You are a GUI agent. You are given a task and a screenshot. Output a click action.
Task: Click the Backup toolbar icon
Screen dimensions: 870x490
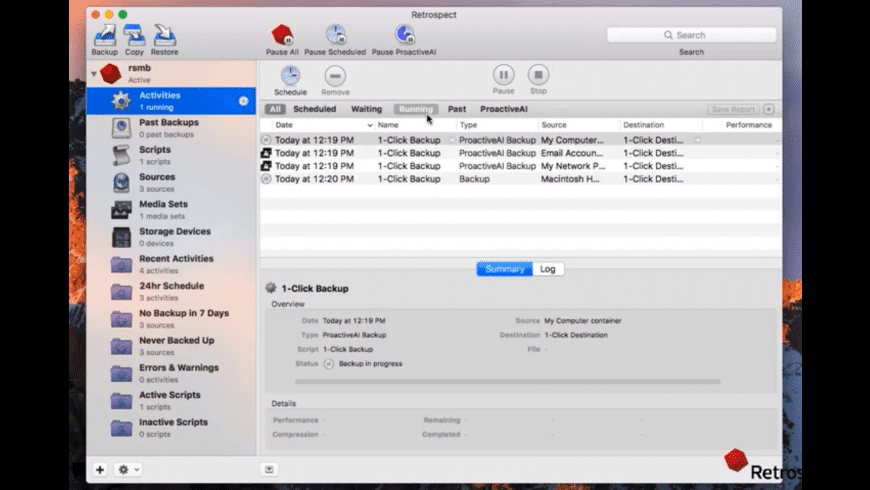105,36
